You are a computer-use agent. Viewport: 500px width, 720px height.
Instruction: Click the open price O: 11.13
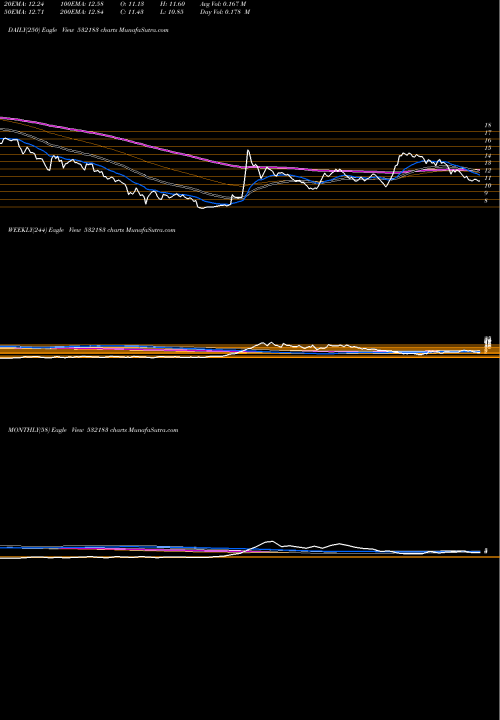133,4
